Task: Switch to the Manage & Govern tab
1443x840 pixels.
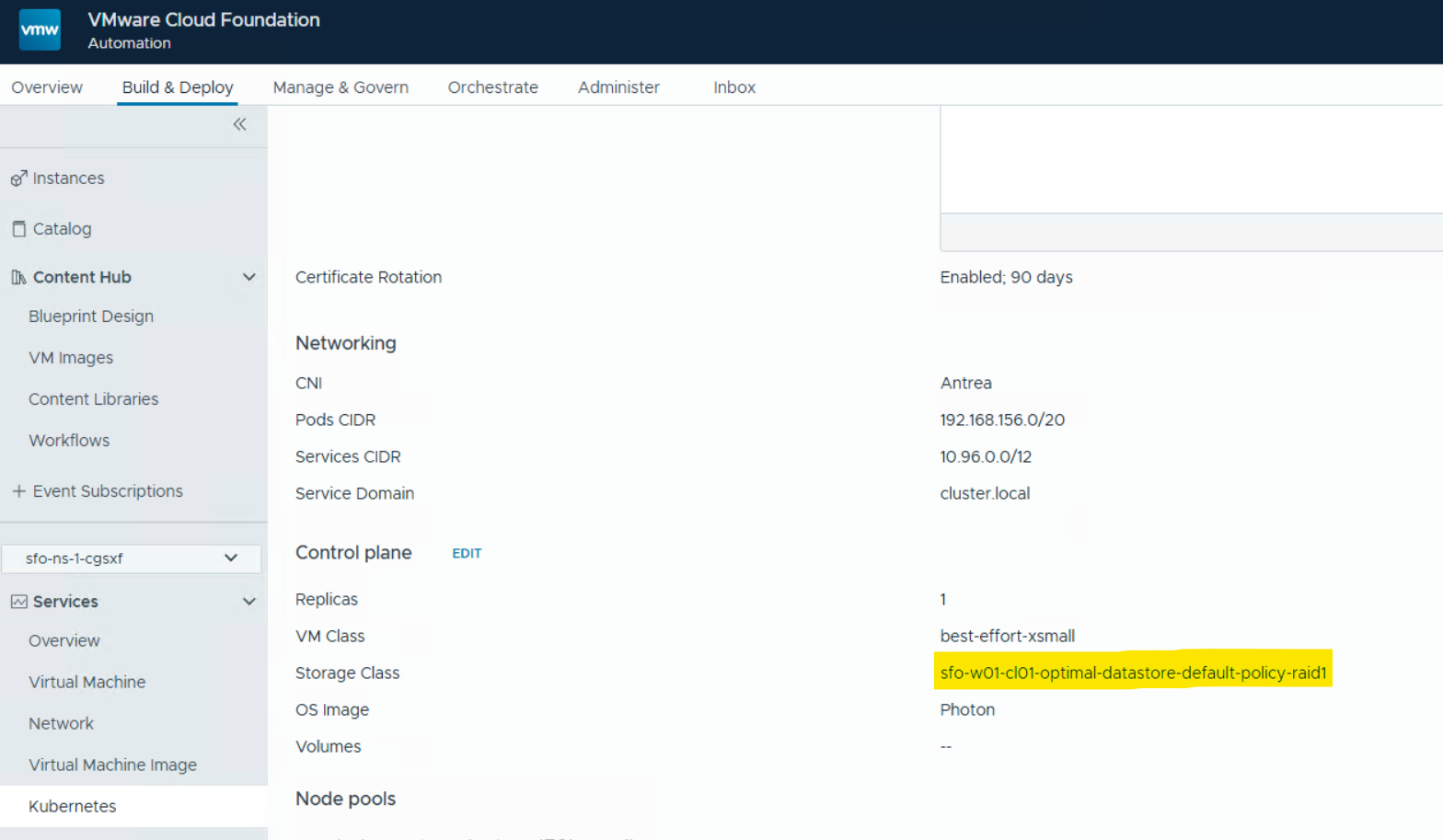Action: [341, 87]
